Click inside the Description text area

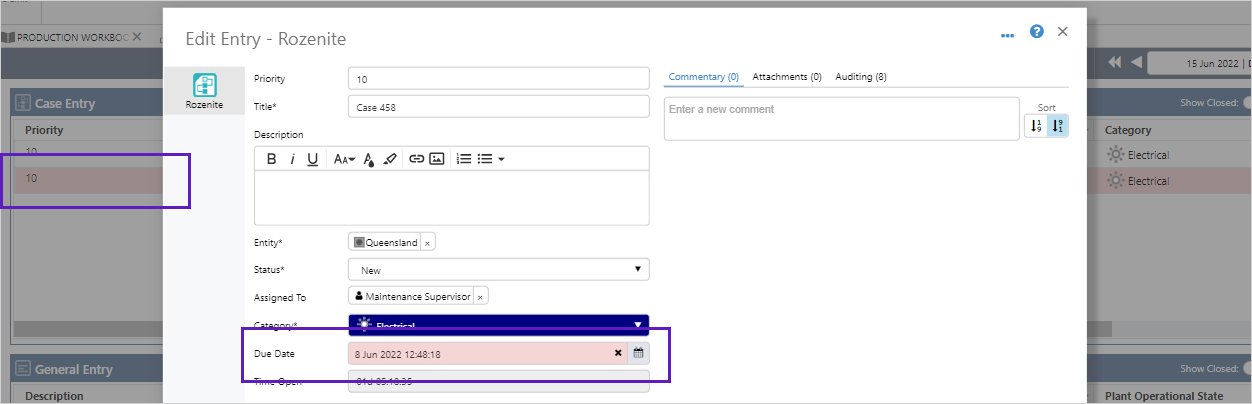point(452,197)
